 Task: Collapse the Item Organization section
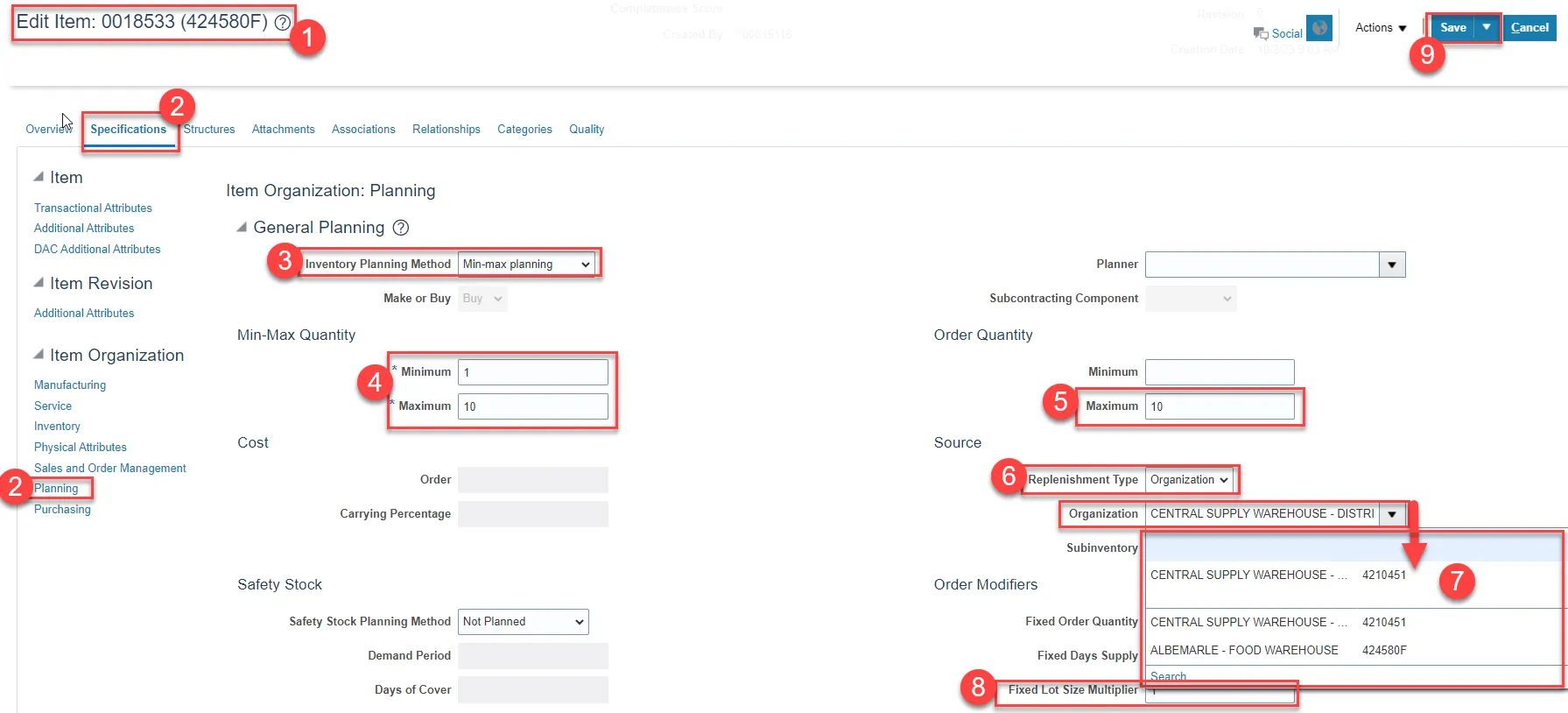39,355
